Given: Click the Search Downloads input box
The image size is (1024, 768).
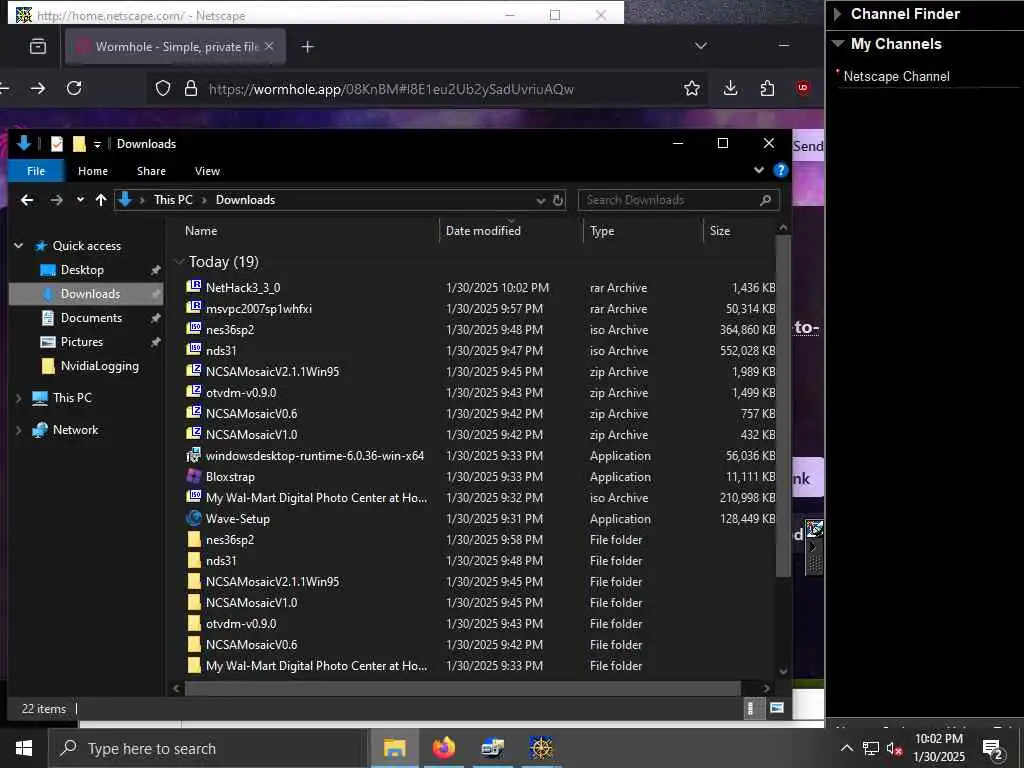Looking at the screenshot, I should tap(679, 200).
